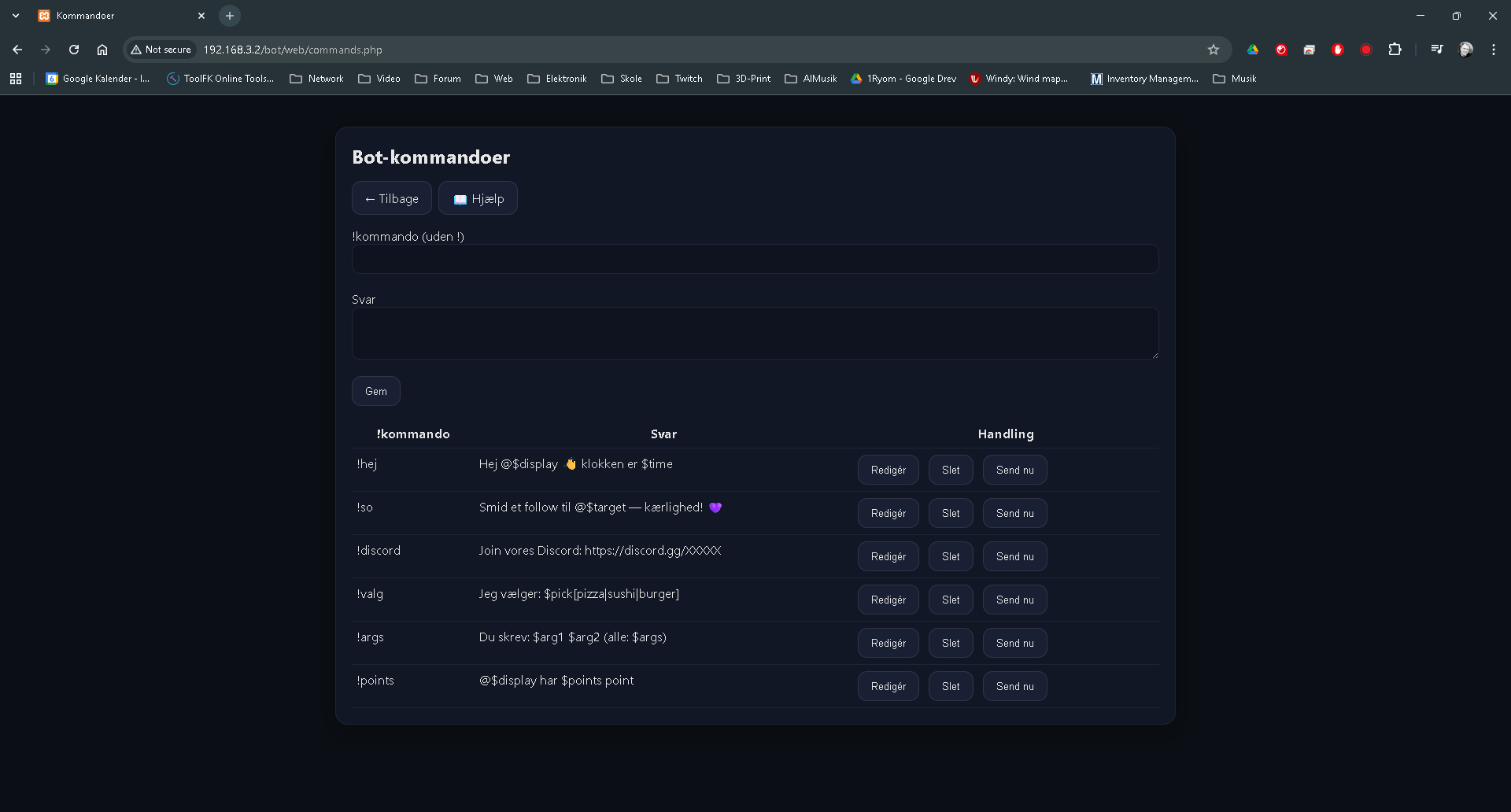
Task: Focus the !kommando name input field
Action: 755,259
